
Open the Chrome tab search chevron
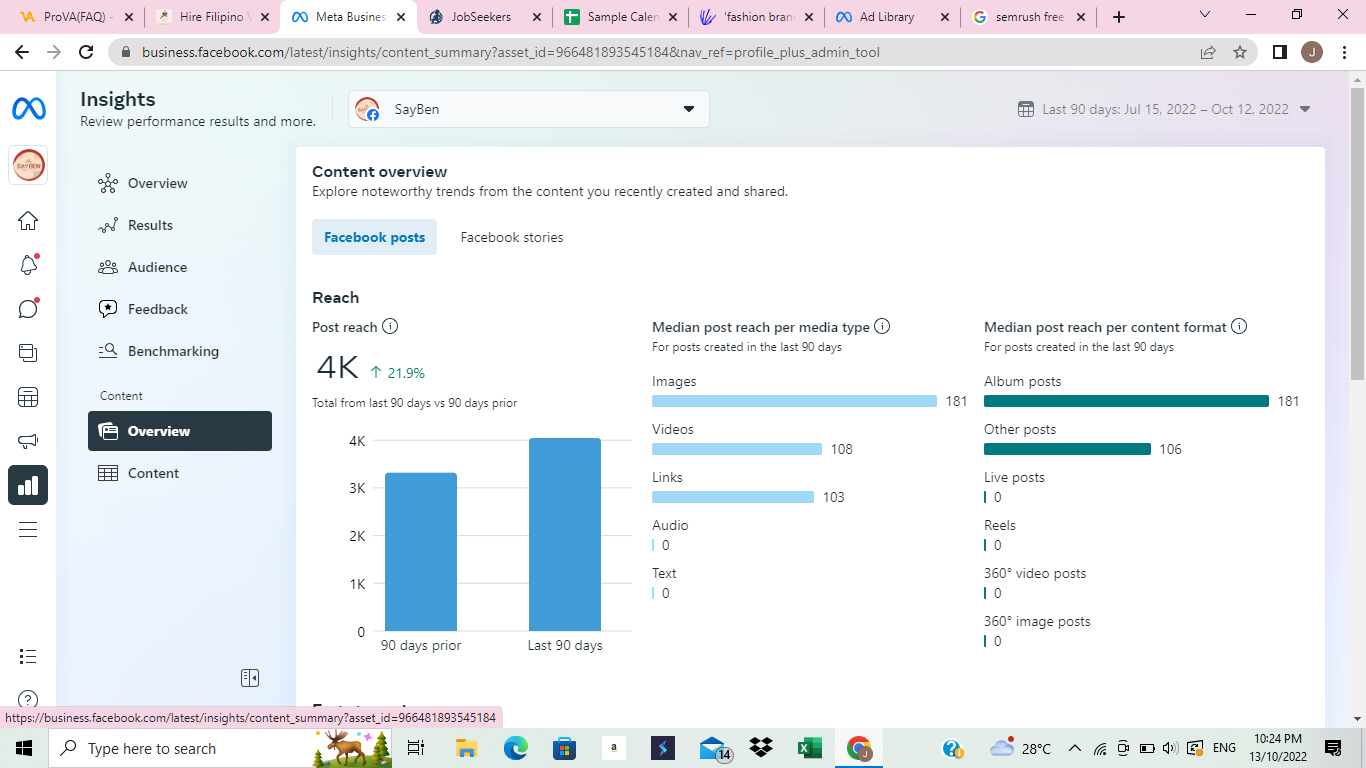point(1205,15)
